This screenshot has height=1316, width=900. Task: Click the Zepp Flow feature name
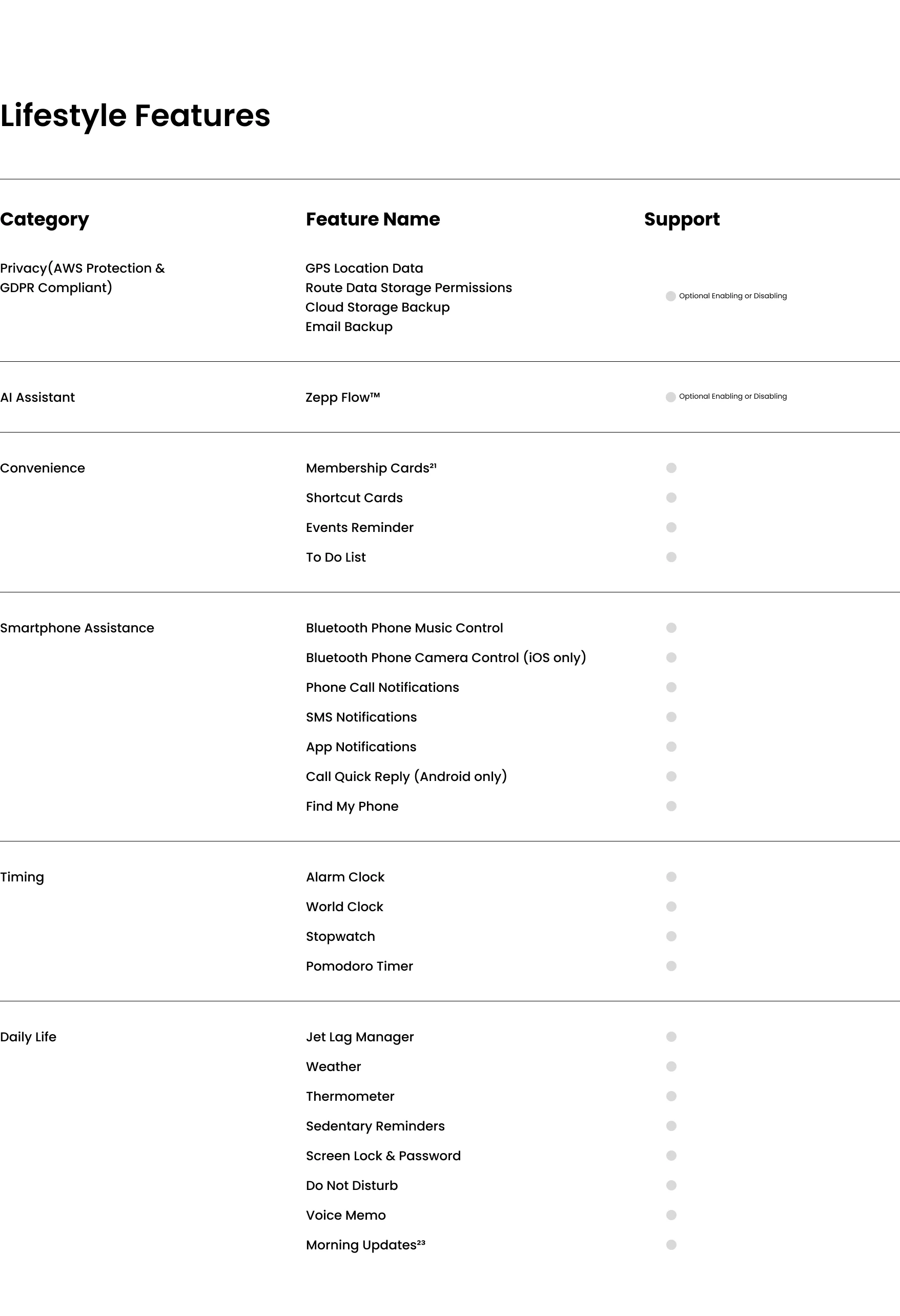pyautogui.click(x=343, y=398)
